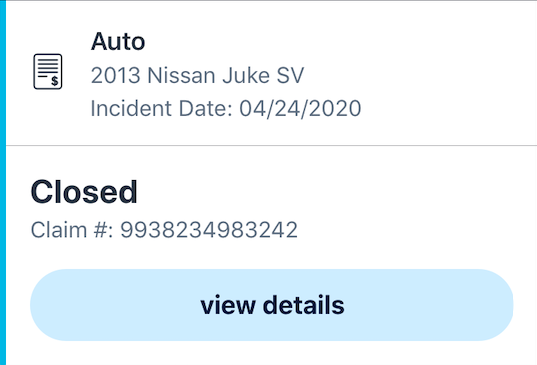Click the claim document icon with dollar sign
Viewport: 537px width, 365px height.
pos(48,72)
